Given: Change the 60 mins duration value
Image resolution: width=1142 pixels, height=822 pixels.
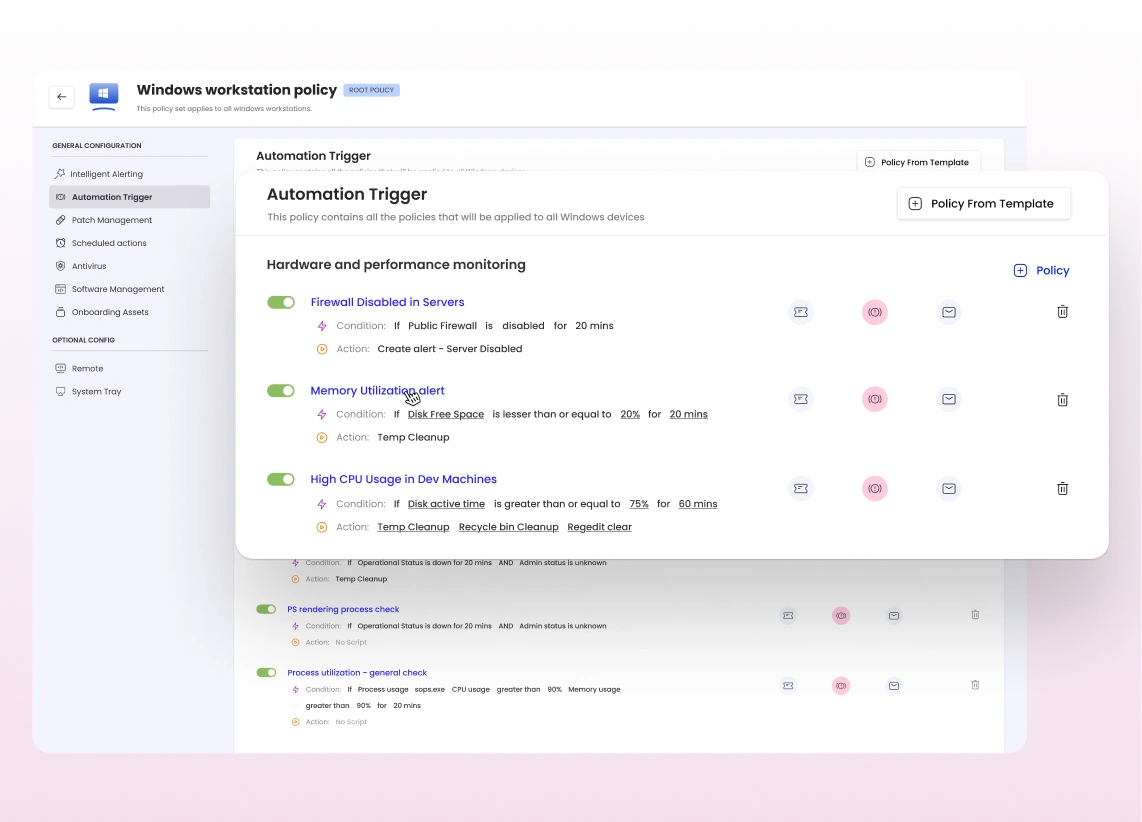Looking at the screenshot, I should click(698, 504).
